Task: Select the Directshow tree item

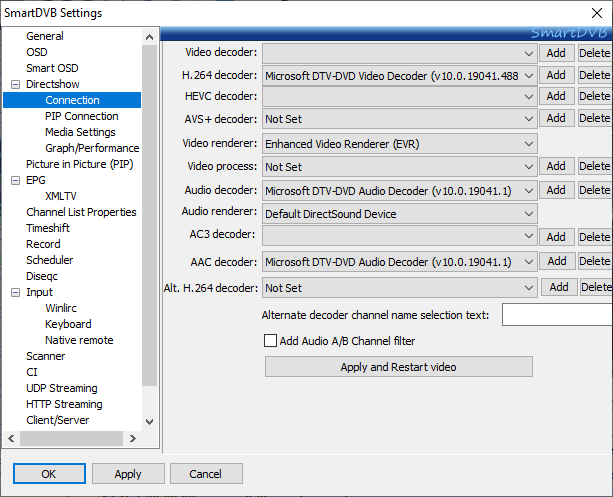Action: pos(52,84)
